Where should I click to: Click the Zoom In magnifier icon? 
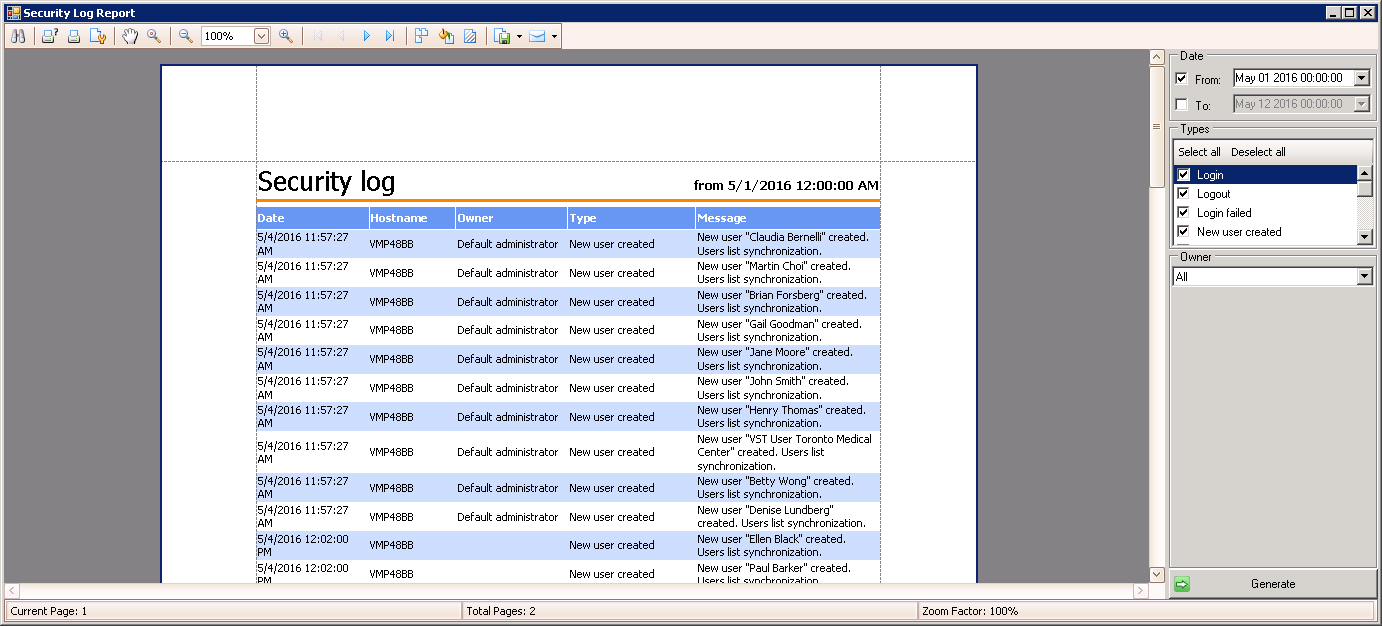point(286,36)
